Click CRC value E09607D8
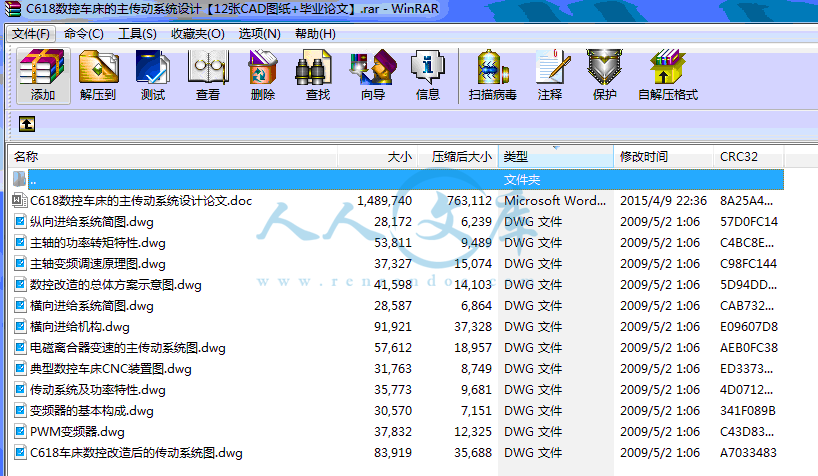The image size is (818, 476). point(749,327)
